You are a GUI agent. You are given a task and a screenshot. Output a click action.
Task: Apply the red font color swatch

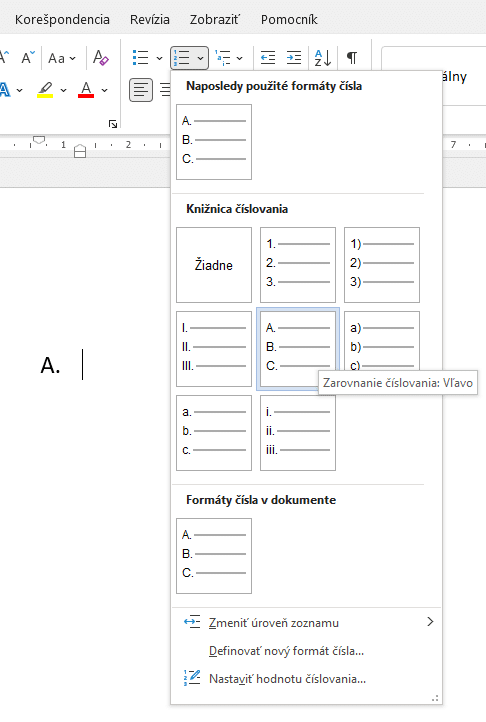click(86, 89)
